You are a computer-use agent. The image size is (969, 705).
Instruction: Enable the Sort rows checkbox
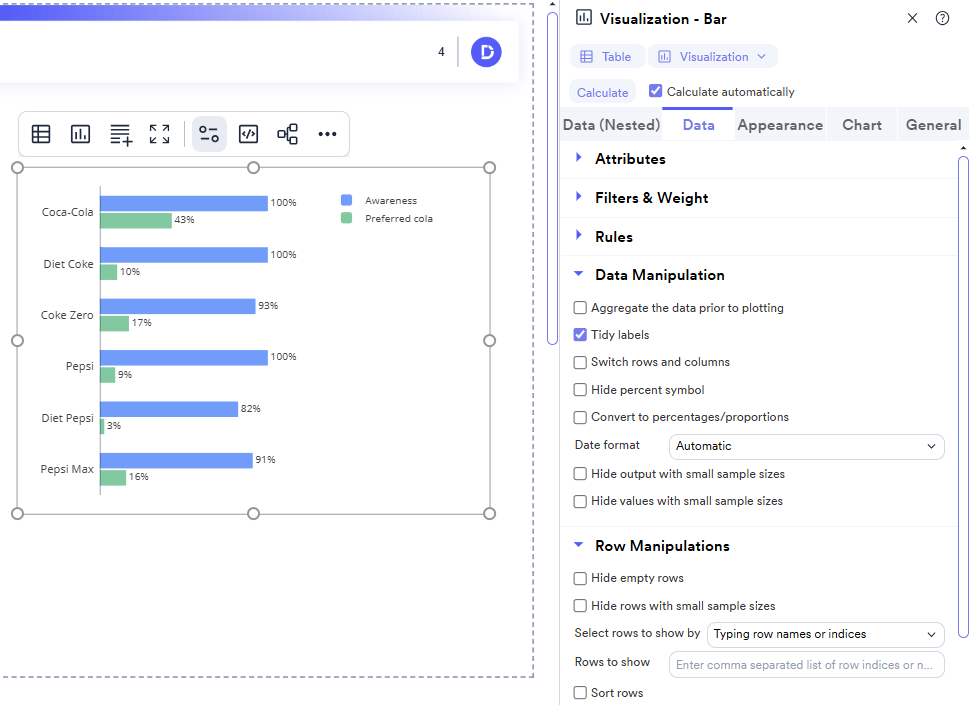click(580, 693)
